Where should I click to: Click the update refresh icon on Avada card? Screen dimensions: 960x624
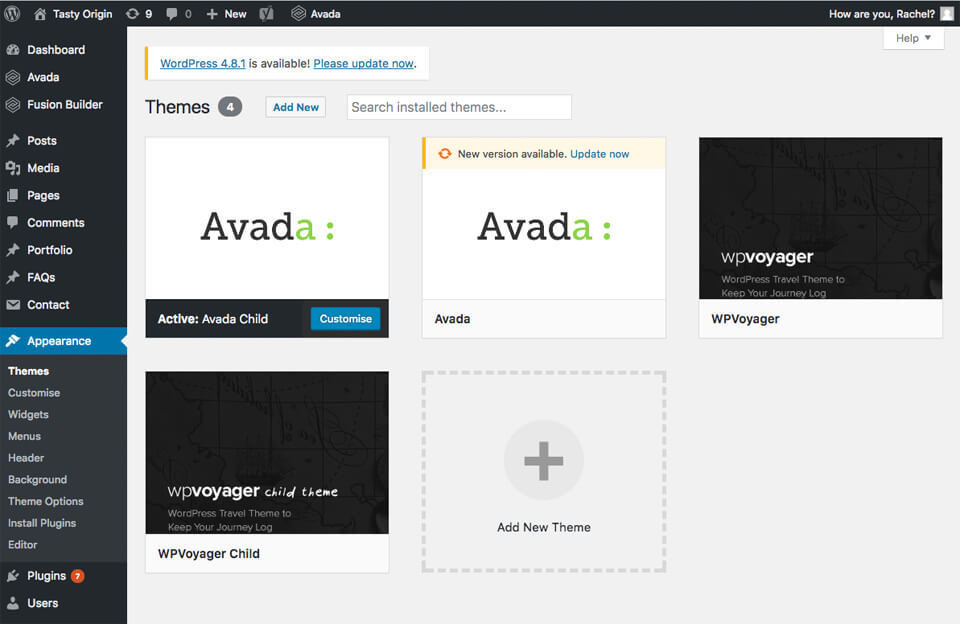[x=444, y=154]
